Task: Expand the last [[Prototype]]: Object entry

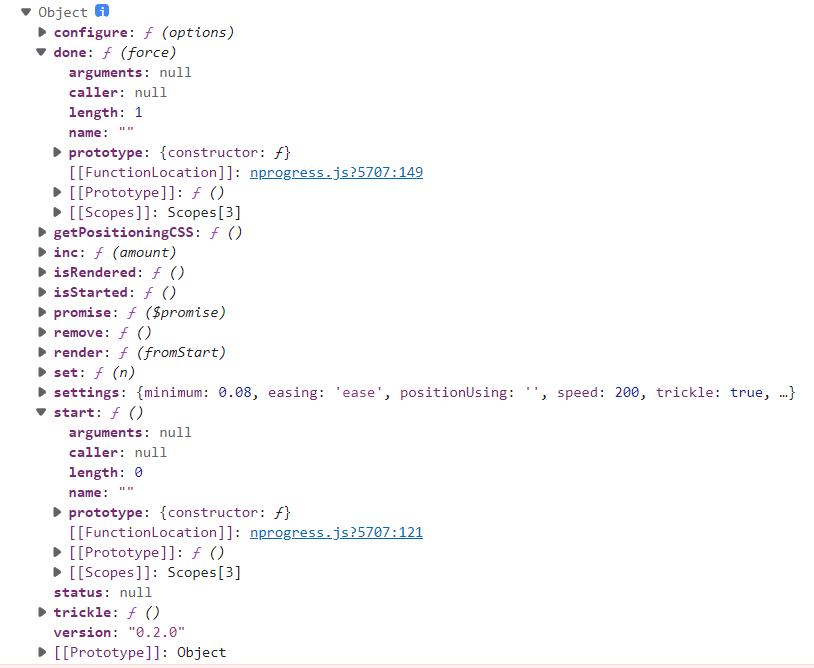Action: [x=42, y=652]
